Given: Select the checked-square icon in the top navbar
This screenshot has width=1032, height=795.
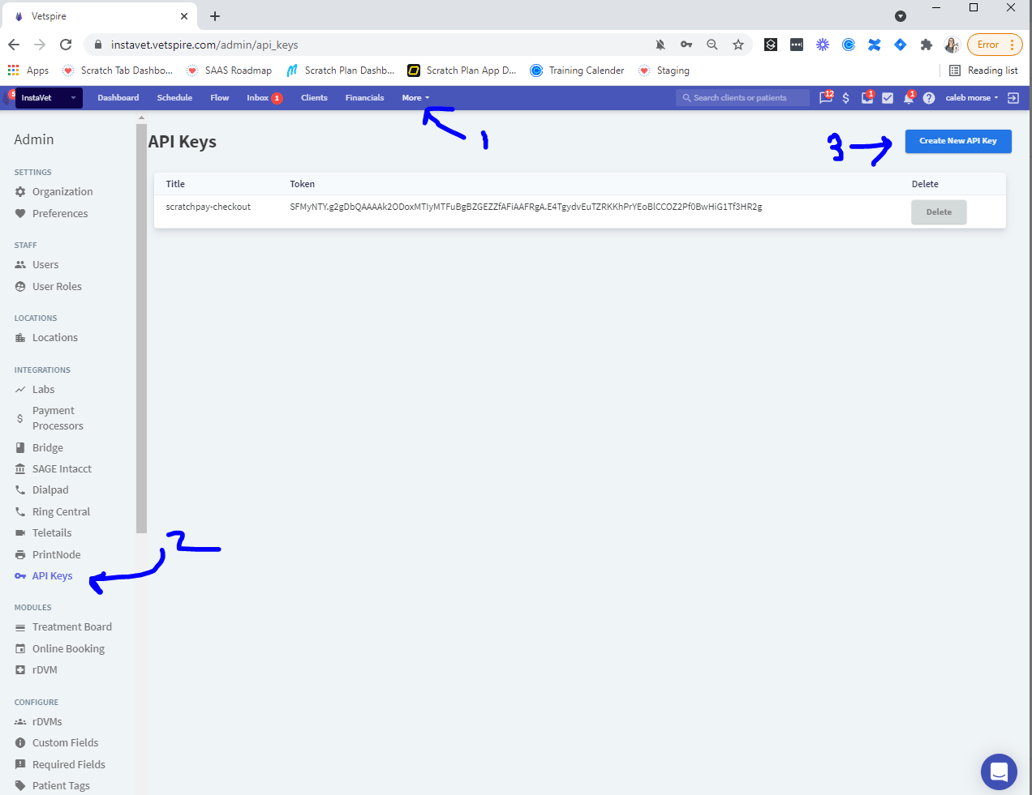Looking at the screenshot, I should (x=888, y=97).
